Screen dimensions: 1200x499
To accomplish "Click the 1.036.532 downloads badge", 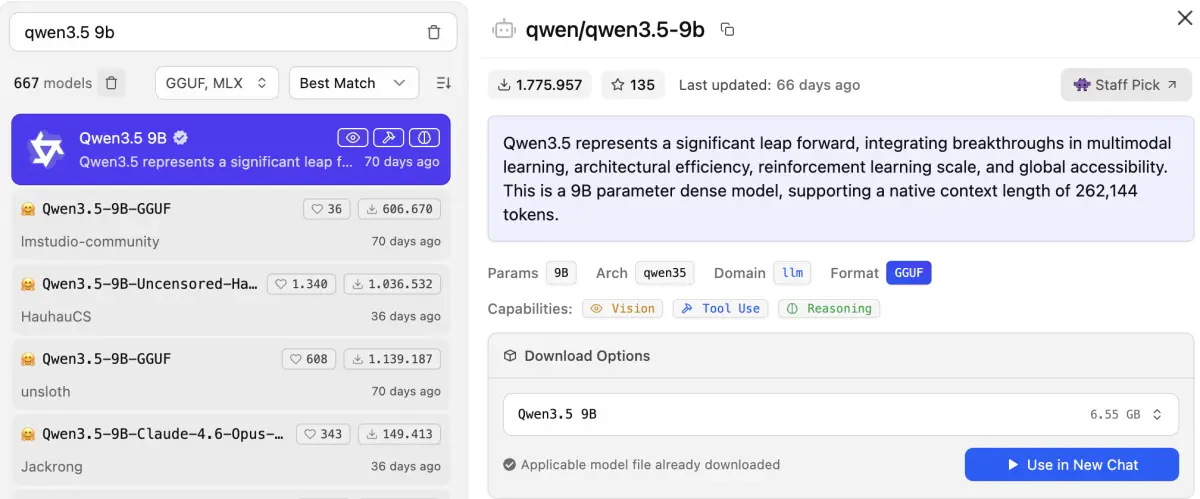I will [392, 284].
